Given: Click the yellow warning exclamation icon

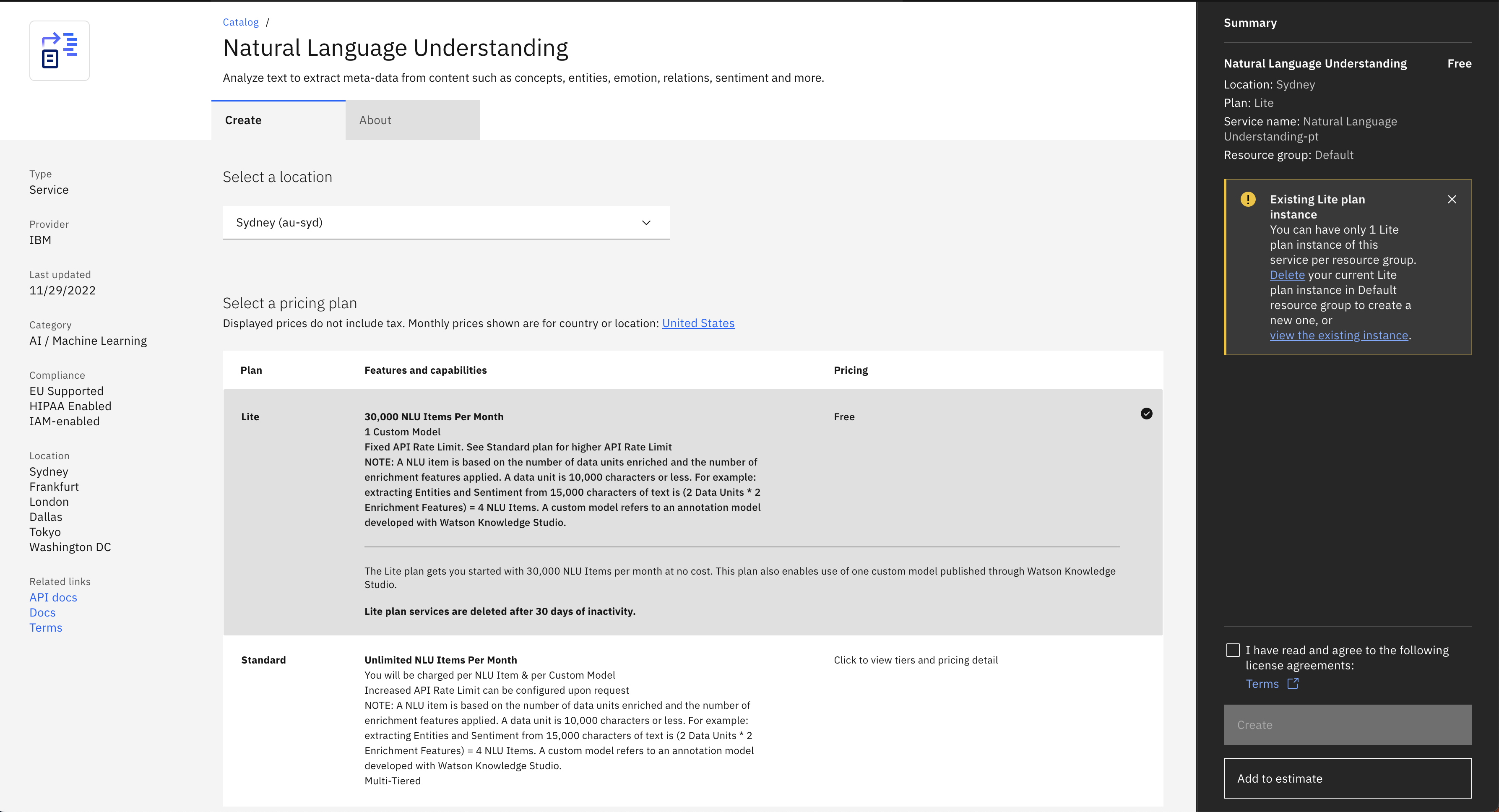Looking at the screenshot, I should 1248,199.
